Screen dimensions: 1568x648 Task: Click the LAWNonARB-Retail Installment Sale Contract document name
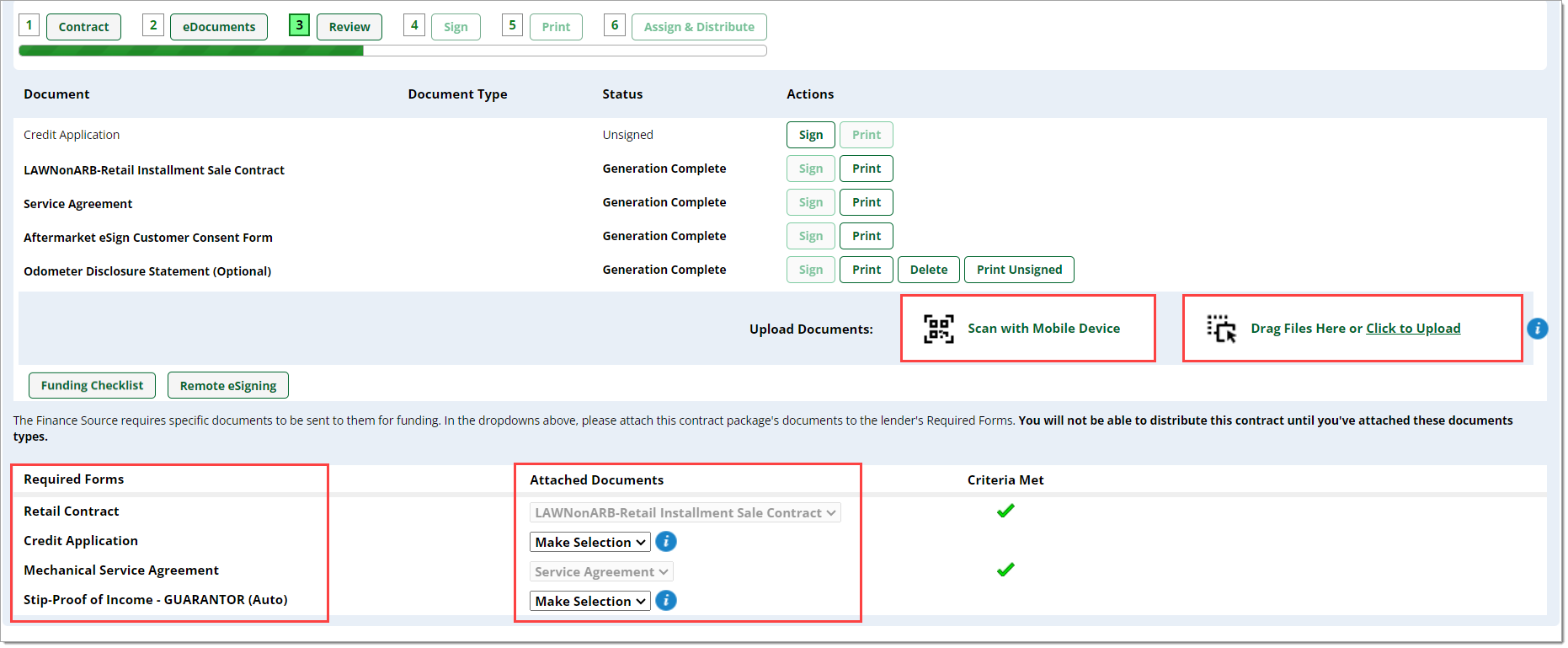point(154,170)
